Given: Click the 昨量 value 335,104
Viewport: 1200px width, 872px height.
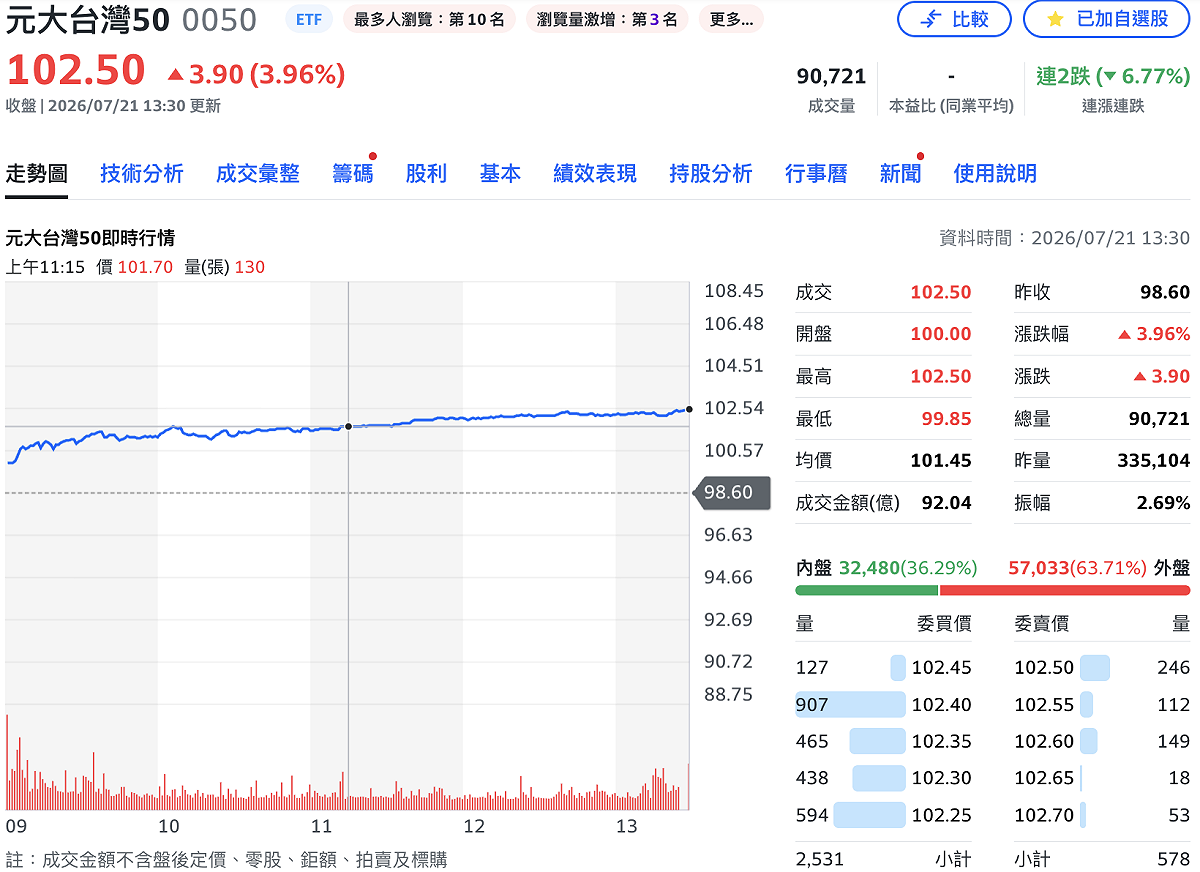Looking at the screenshot, I should click(x=1153, y=461).
